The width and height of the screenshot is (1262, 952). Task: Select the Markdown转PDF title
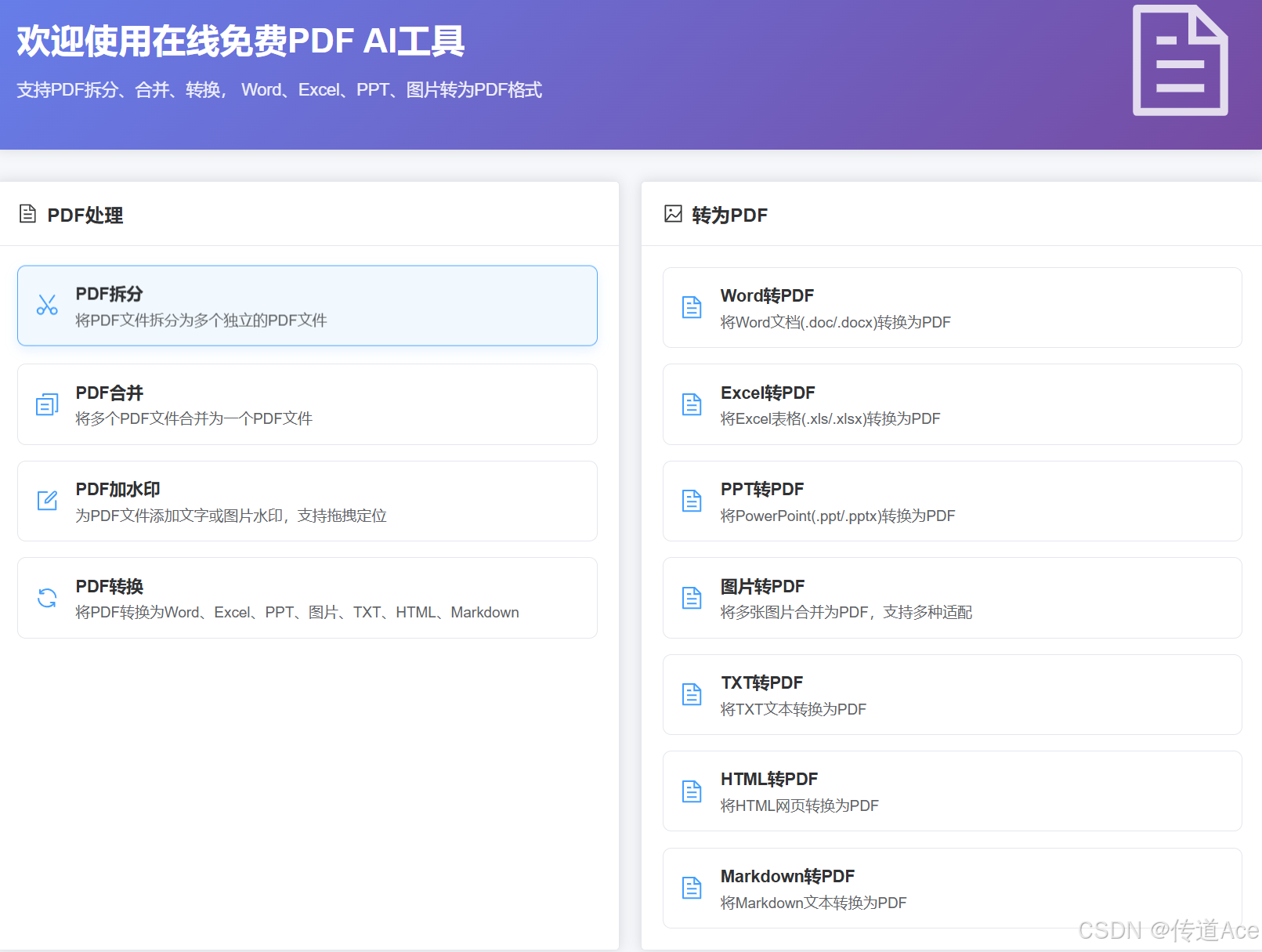(787, 876)
